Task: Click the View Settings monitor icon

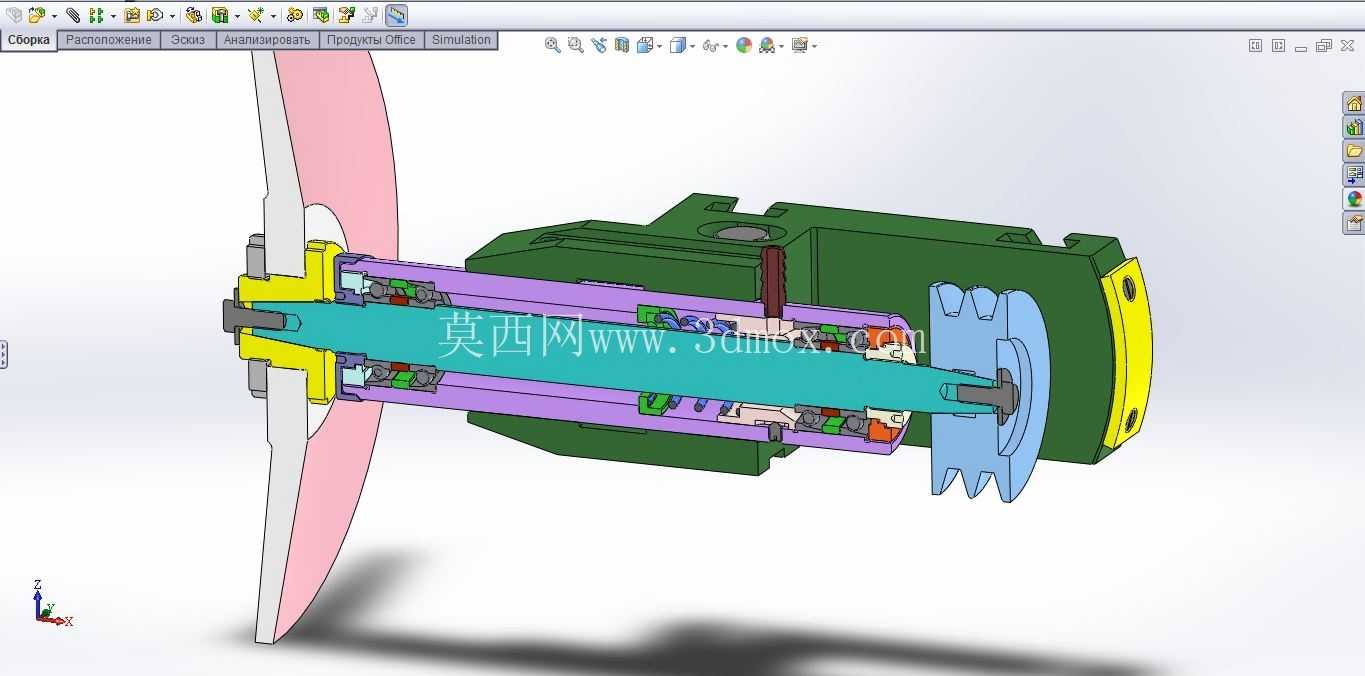Action: click(800, 45)
